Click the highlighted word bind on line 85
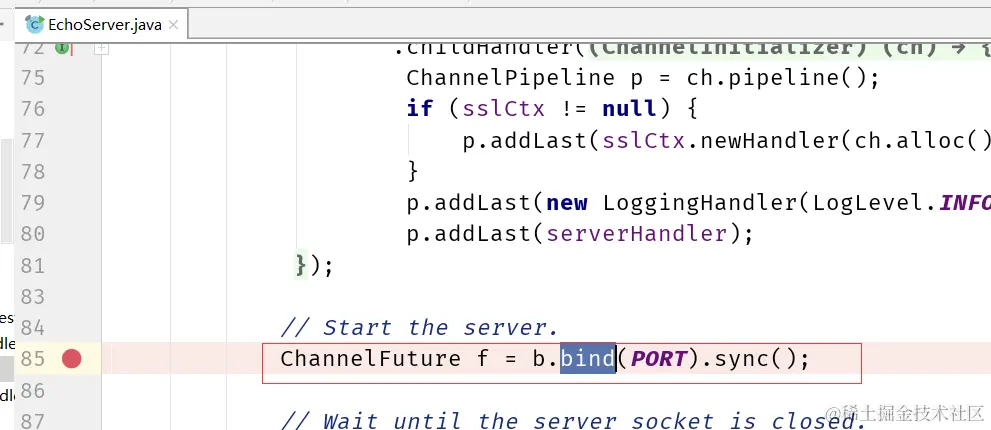The height and width of the screenshot is (430, 991). [588, 359]
